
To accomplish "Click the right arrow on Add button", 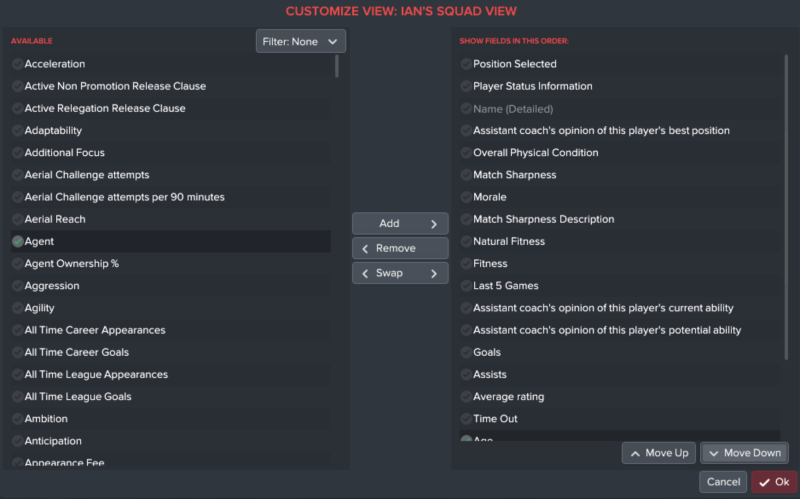I will (x=434, y=224).
